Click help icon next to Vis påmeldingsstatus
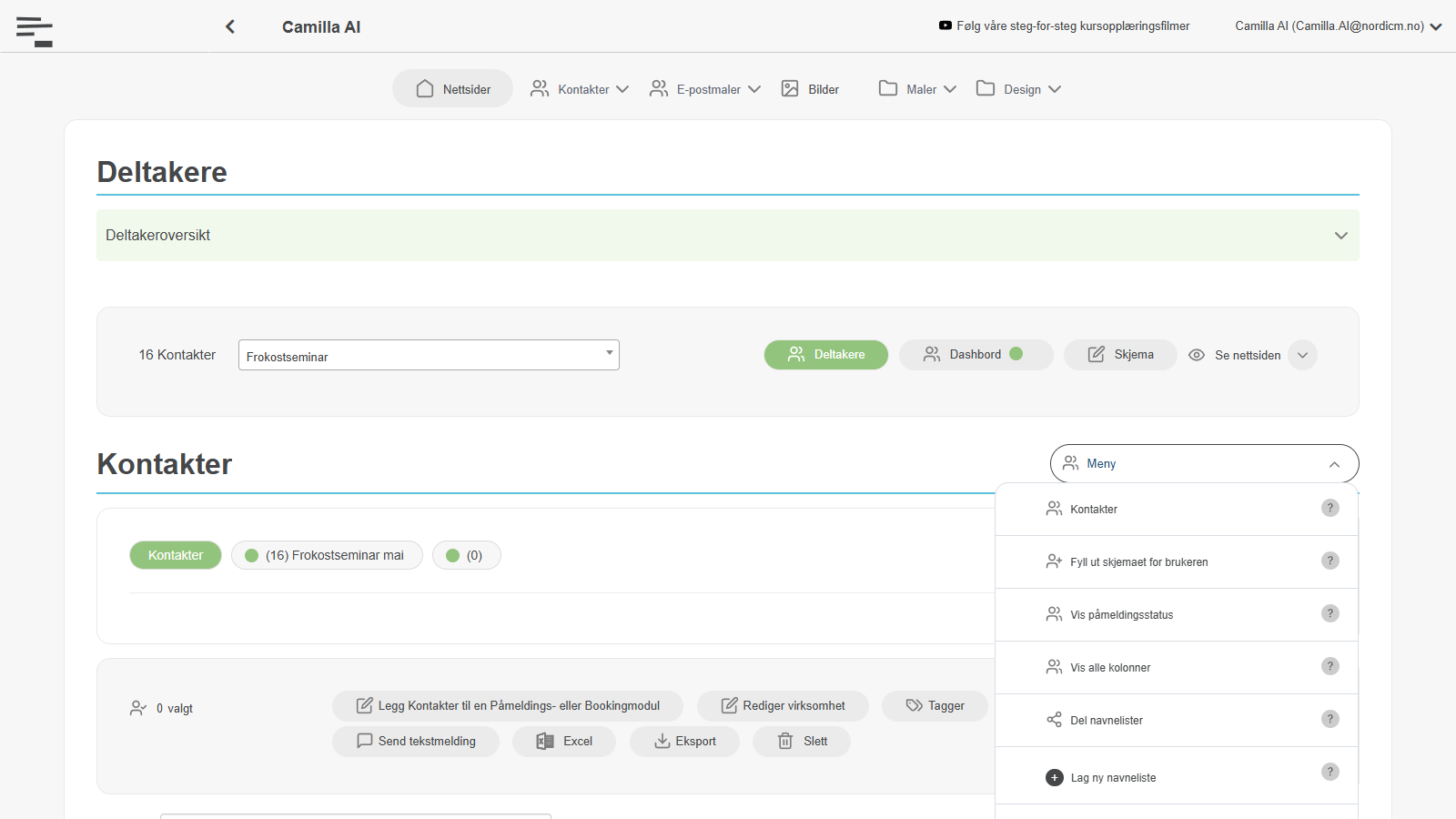 tap(1330, 613)
